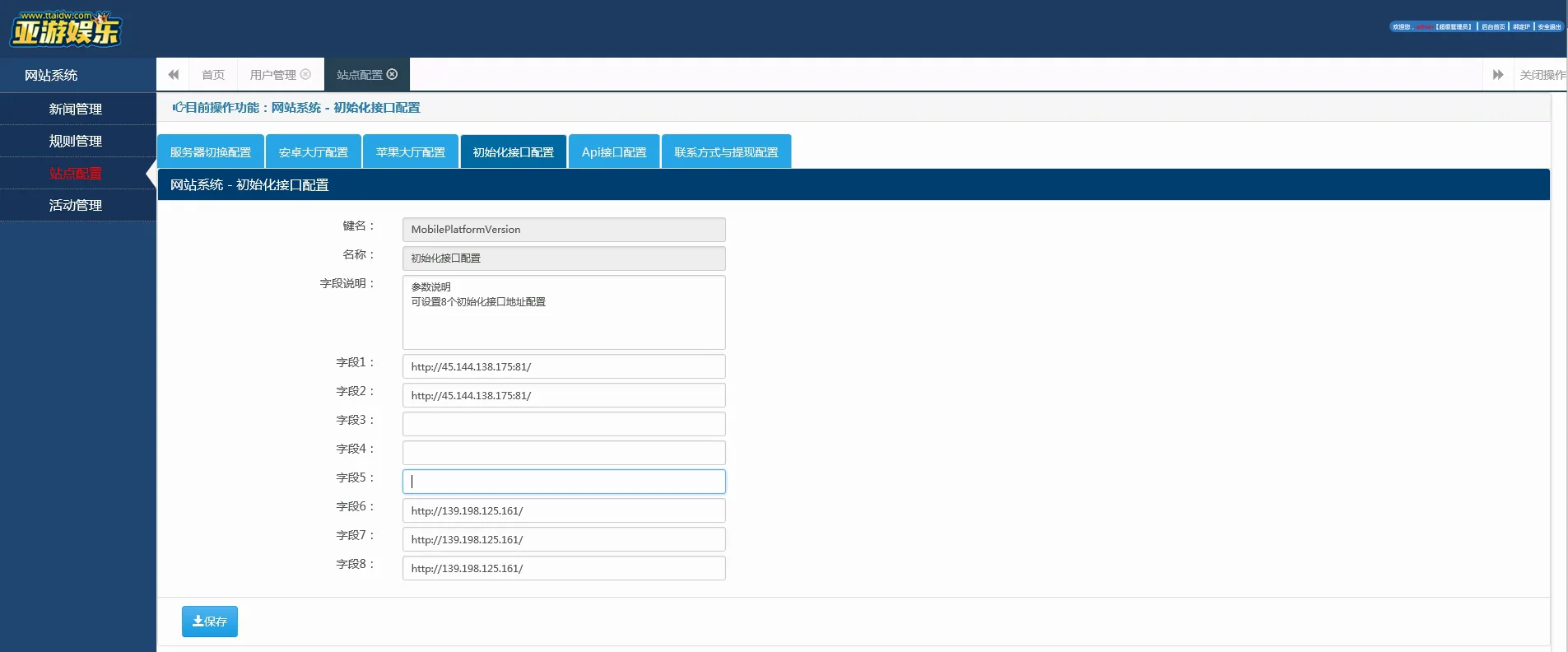Switch to 苹果大厅配置 tab
Screen dimensions: 1568x652
[411, 151]
